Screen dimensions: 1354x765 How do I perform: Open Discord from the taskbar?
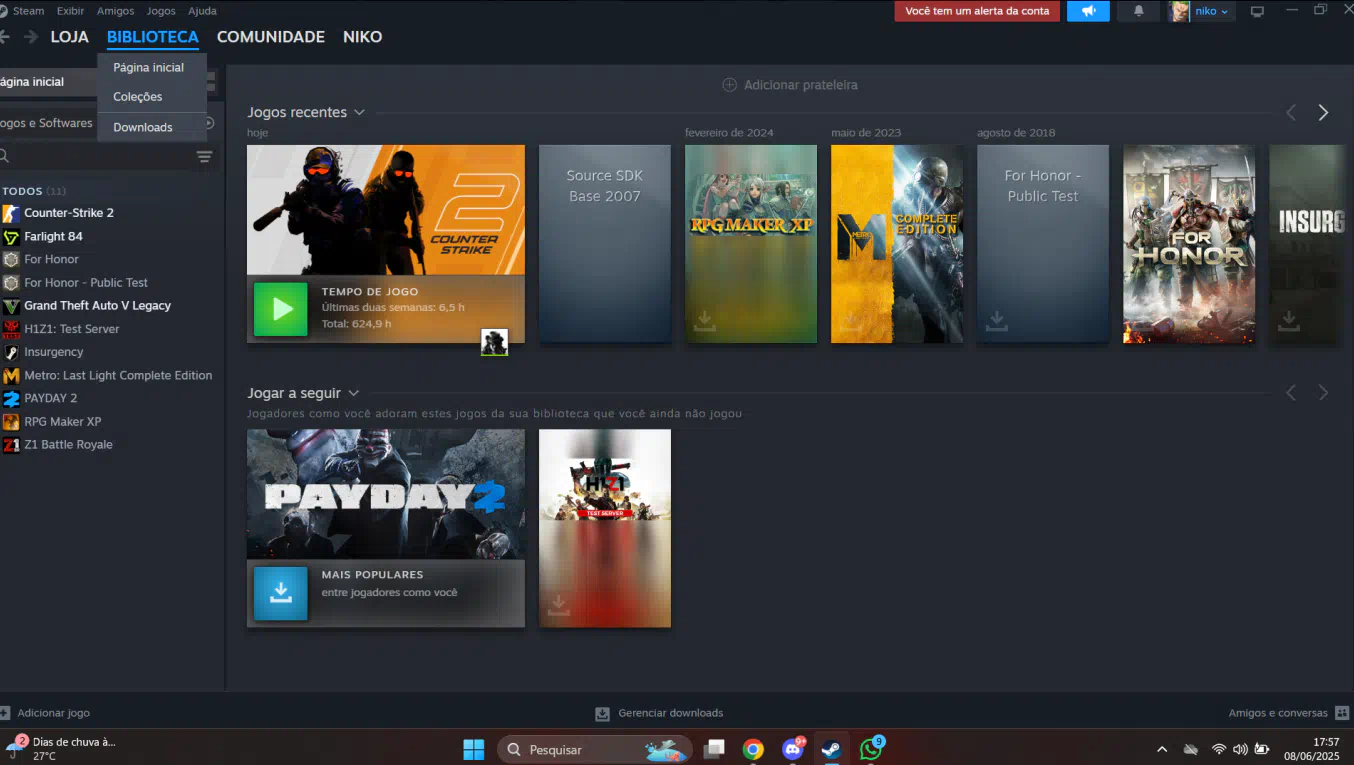793,749
